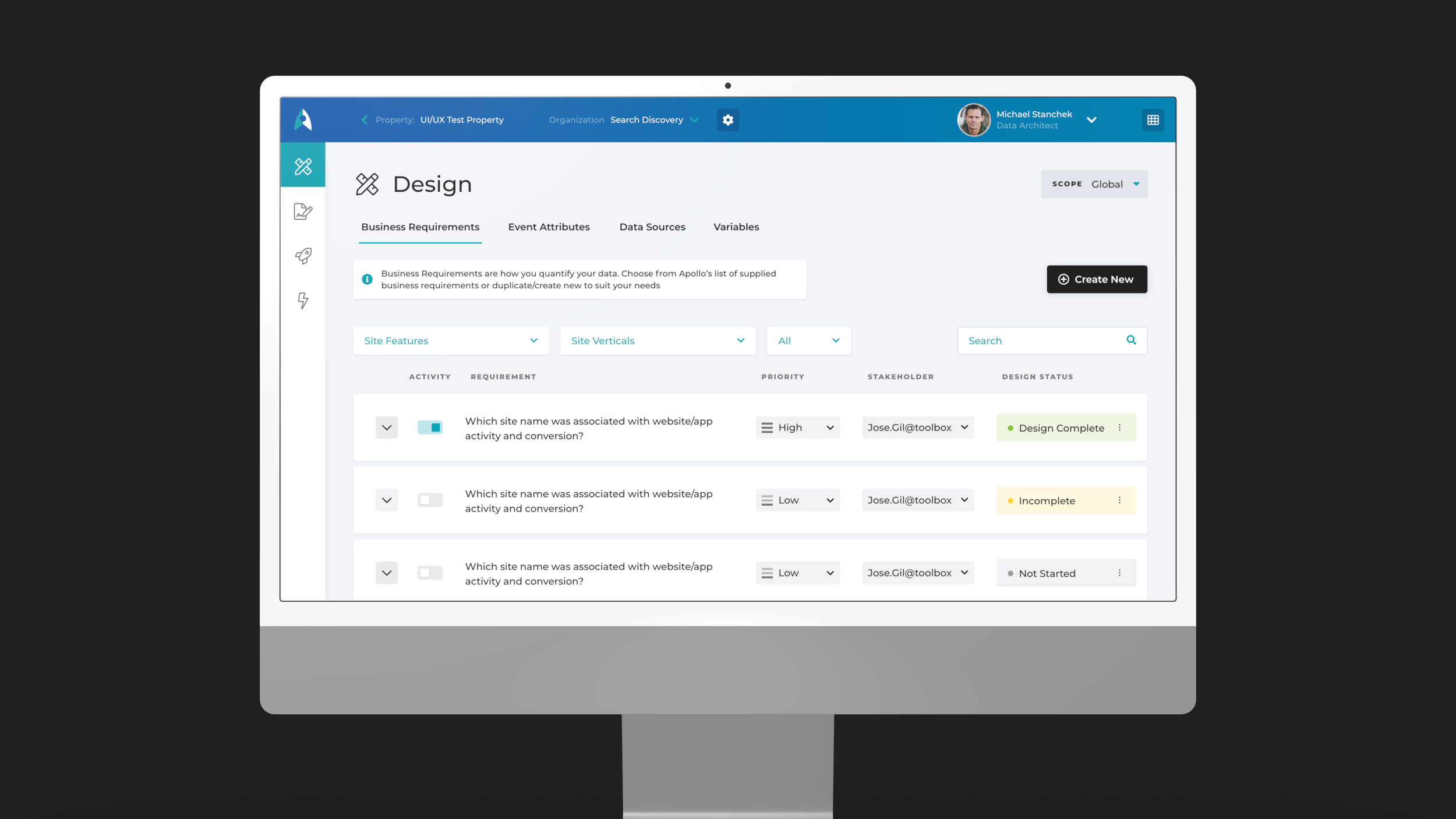The height and width of the screenshot is (819, 1456).
Task: Click the grid apps icon in header
Action: click(x=1153, y=120)
